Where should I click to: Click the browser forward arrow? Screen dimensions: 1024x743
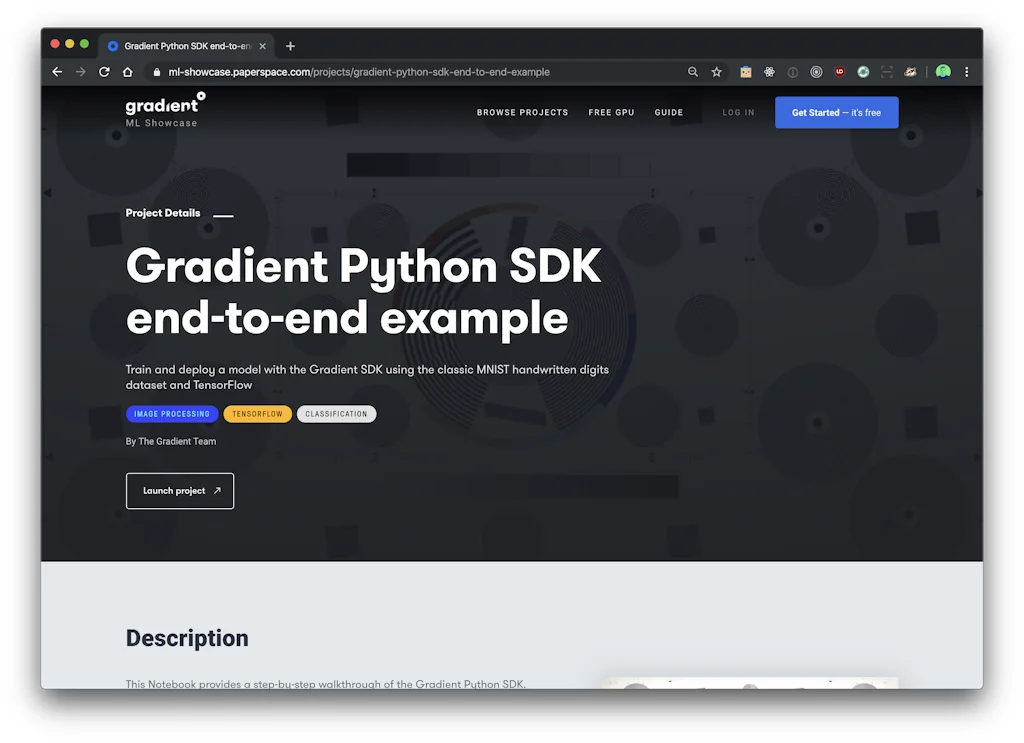pos(80,72)
